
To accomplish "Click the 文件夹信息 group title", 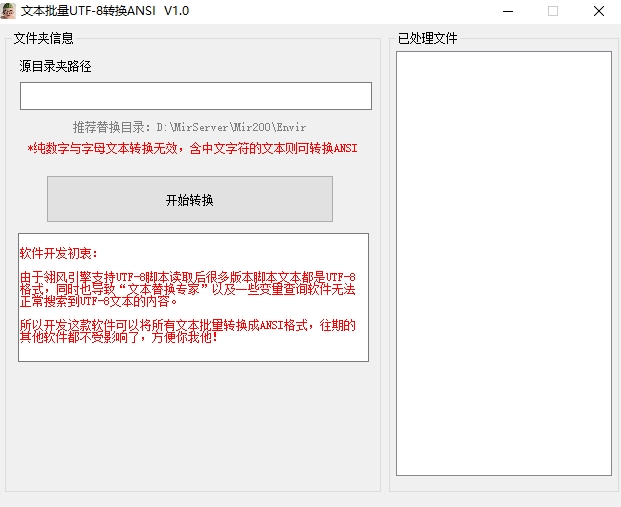I will pyautogui.click(x=43, y=39).
